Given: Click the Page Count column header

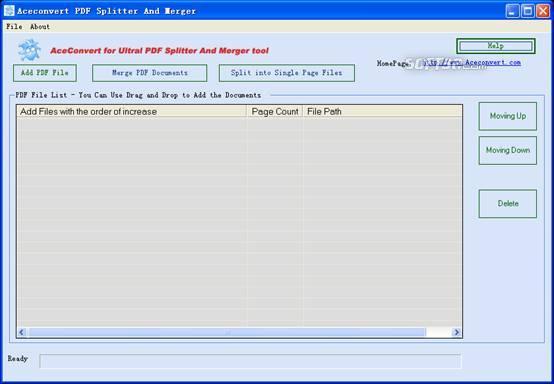Looking at the screenshot, I should click(275, 112).
